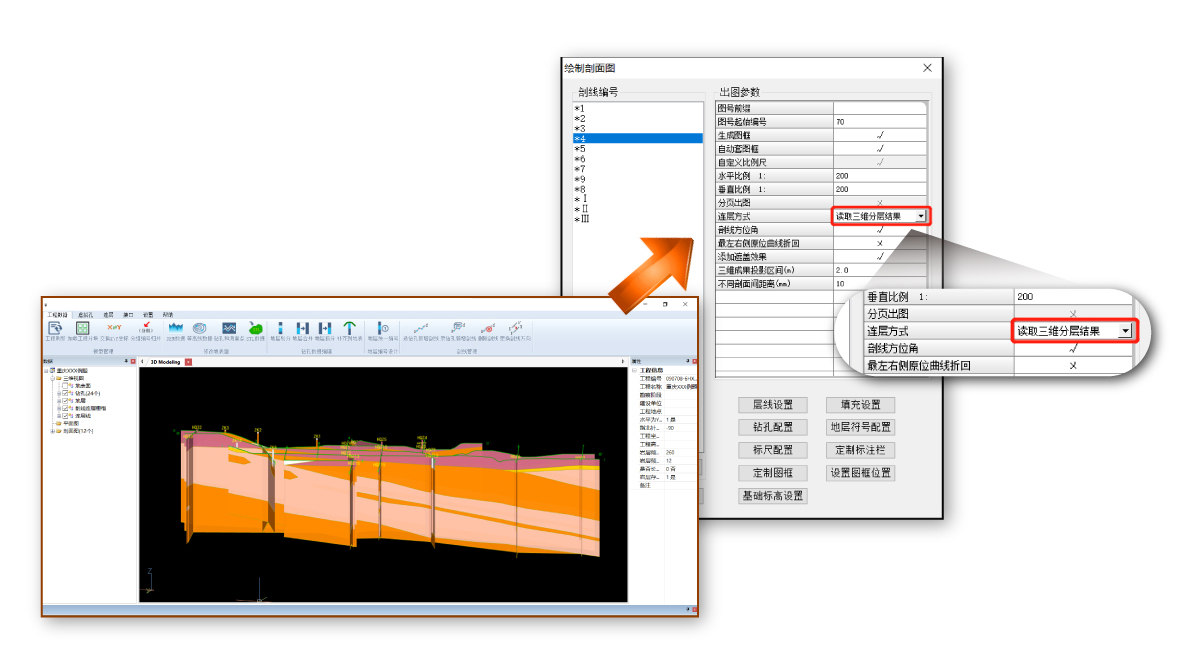Select the 地层划分 stratum division icon
Screen dimensions: 1189x667
point(281,328)
